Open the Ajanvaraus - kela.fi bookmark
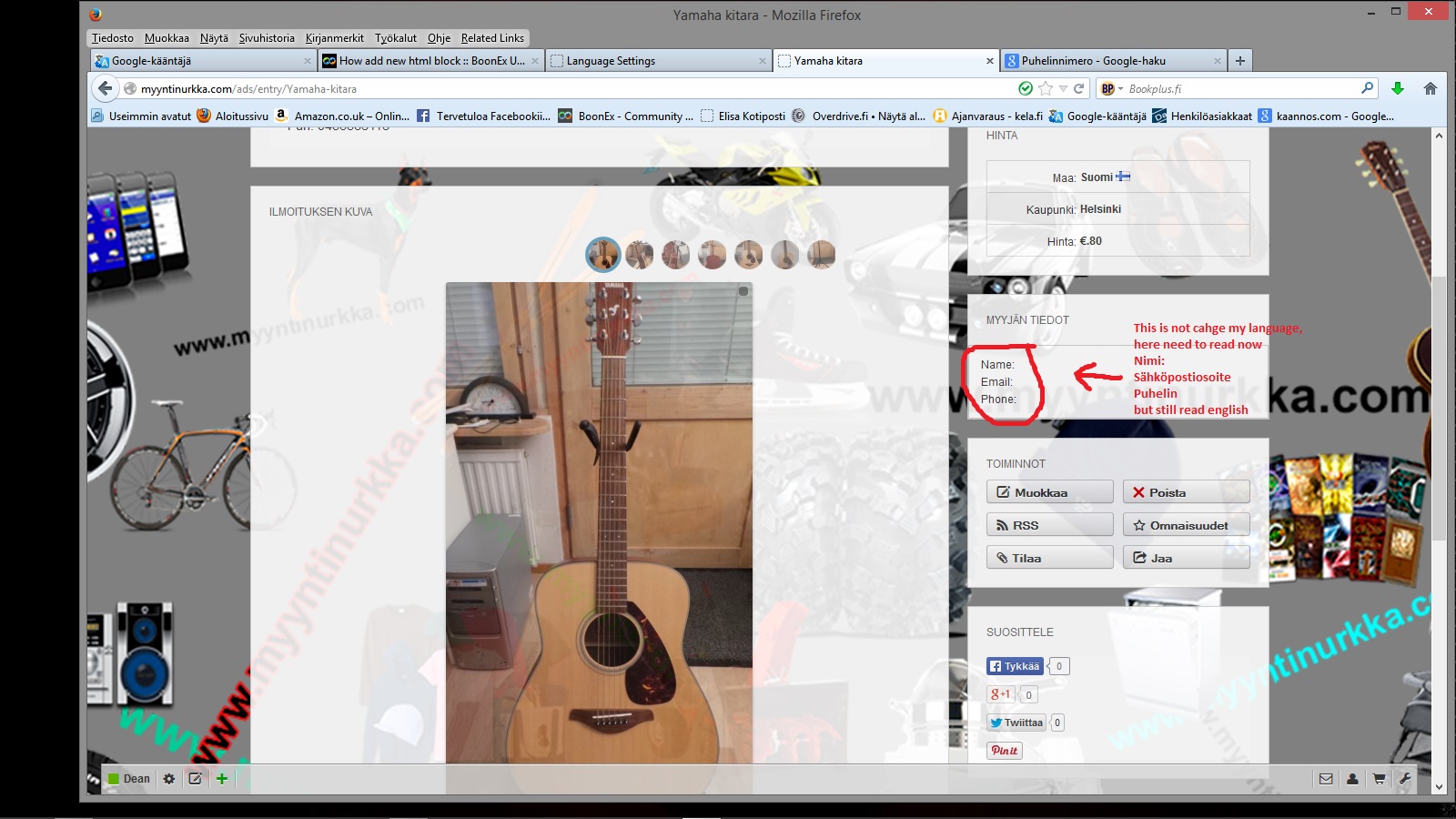The height and width of the screenshot is (819, 1456). pos(988,116)
